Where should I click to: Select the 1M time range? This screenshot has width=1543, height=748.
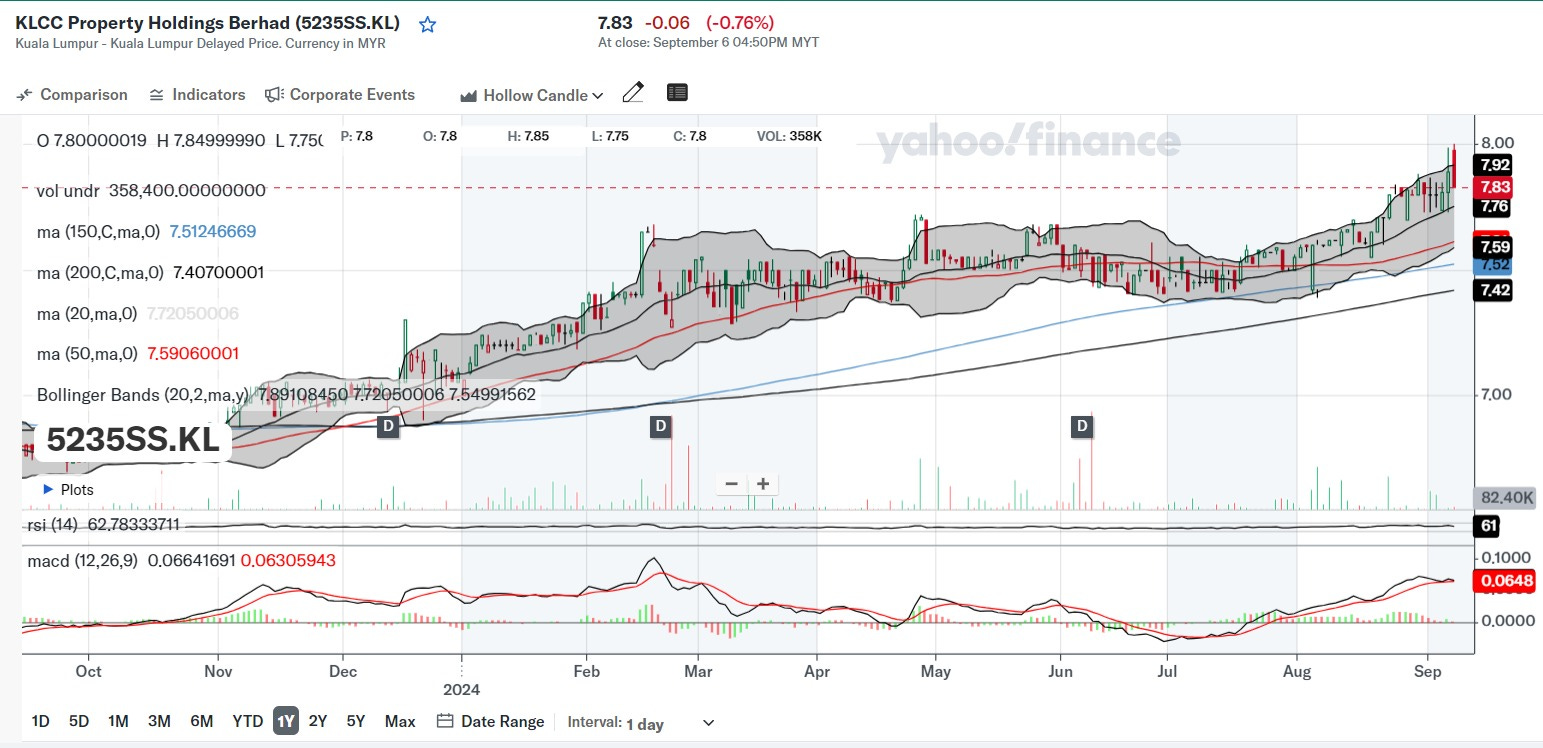coord(118,721)
